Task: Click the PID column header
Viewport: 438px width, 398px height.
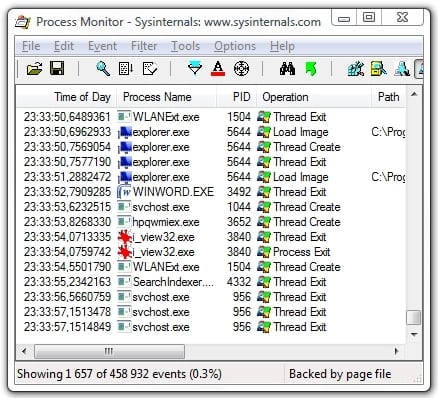Action: 237,97
